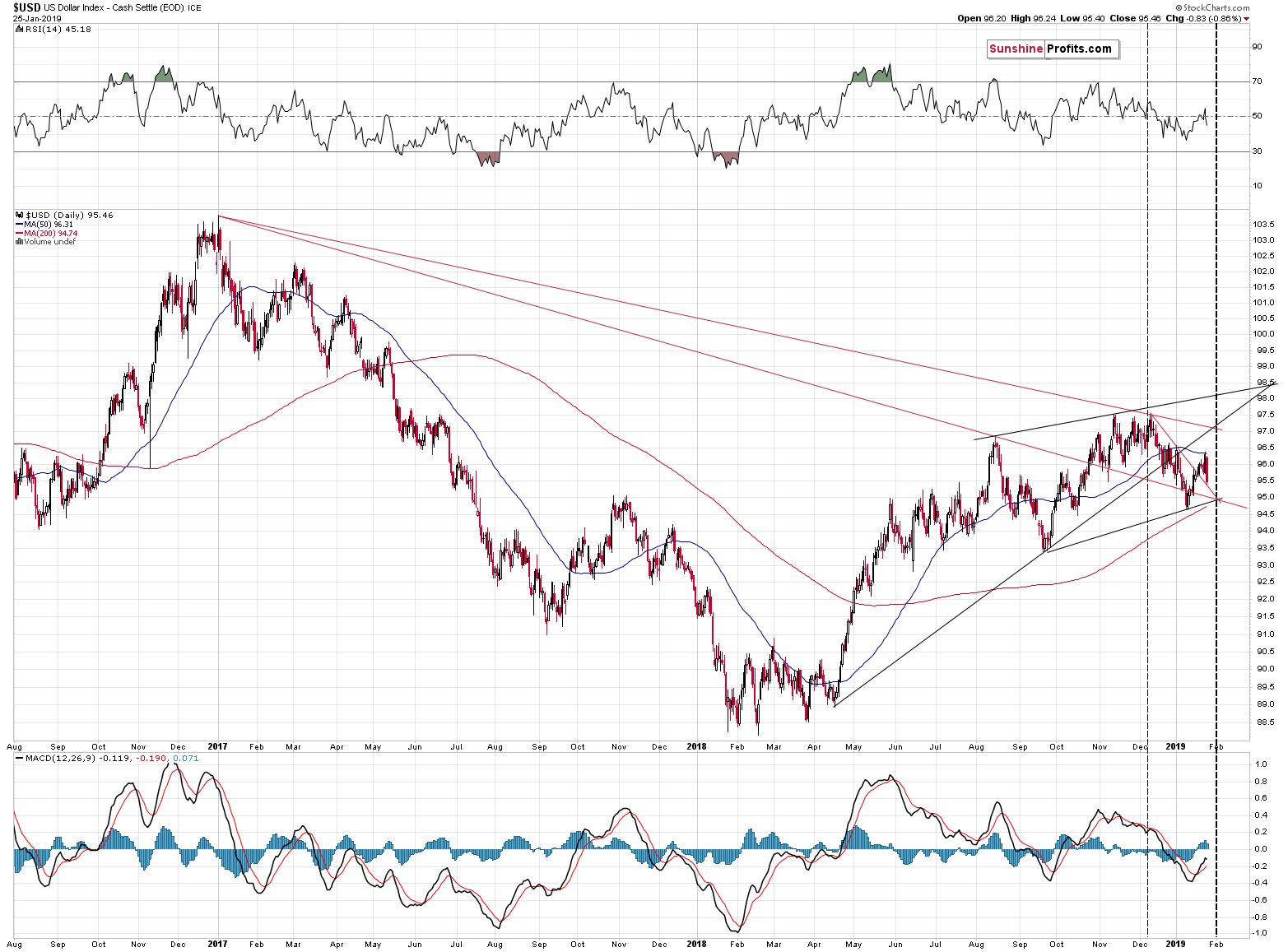Click the Open 96.20 value

click(982, 18)
